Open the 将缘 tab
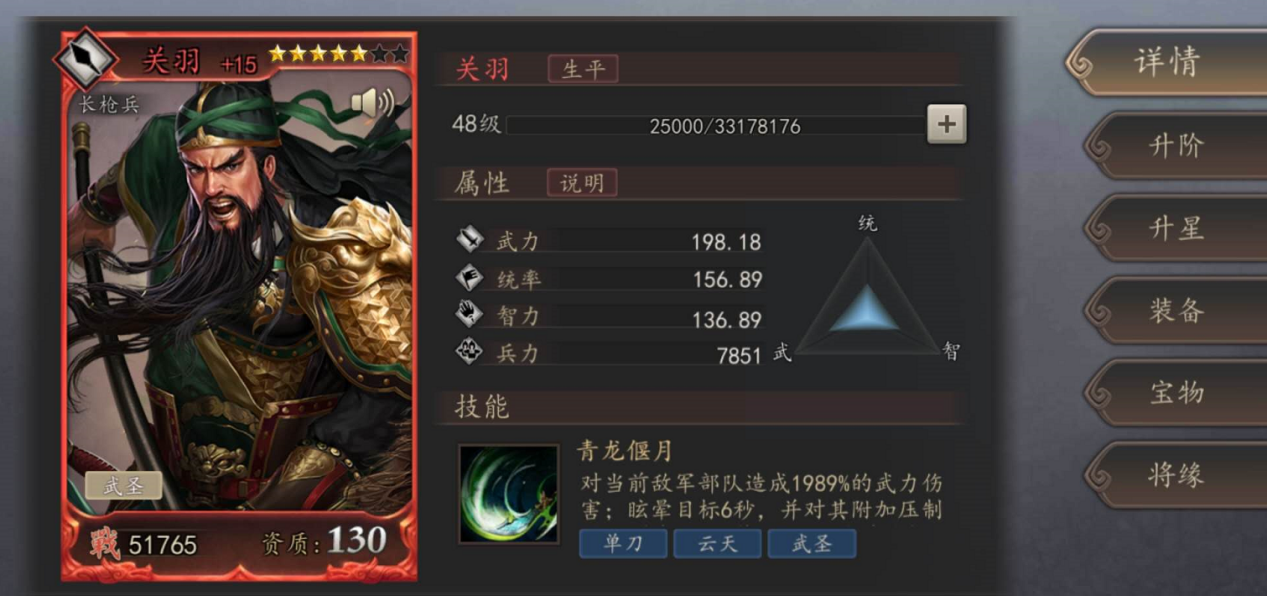 pyautogui.click(x=1176, y=475)
